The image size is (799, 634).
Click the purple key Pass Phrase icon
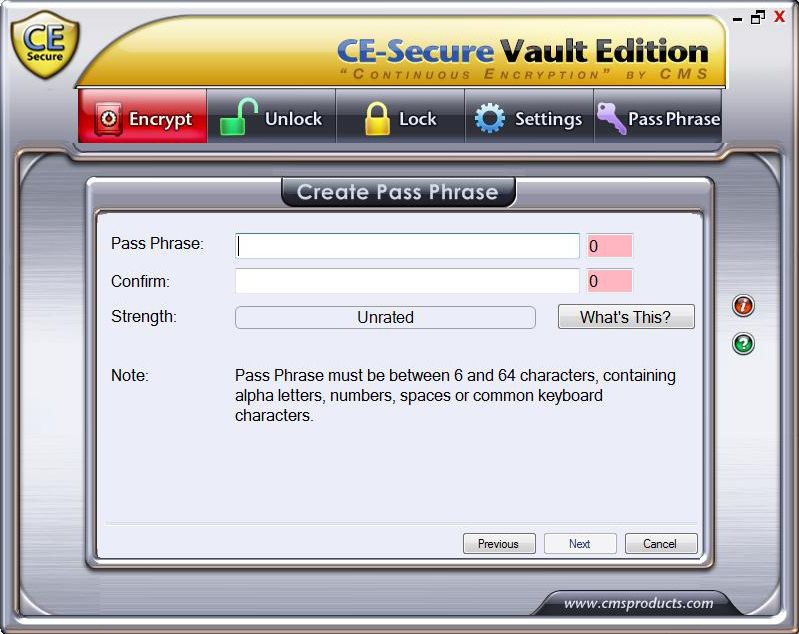point(611,118)
